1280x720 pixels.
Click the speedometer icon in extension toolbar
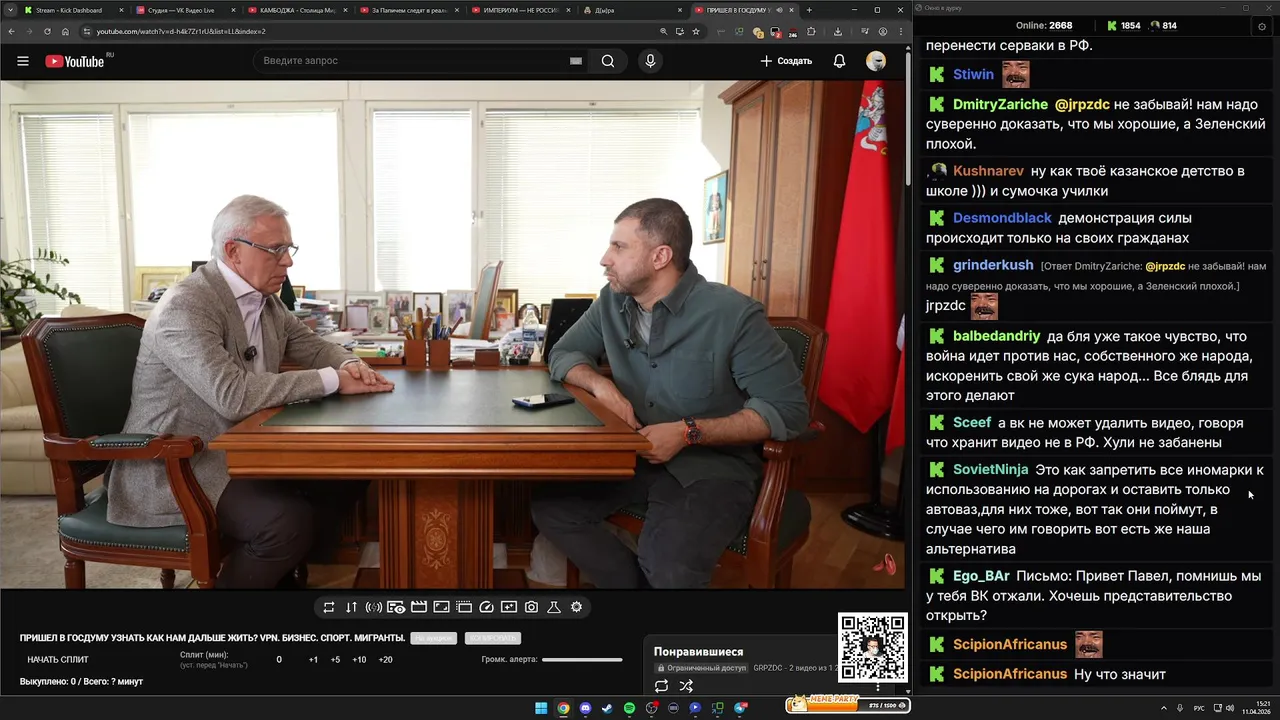click(486, 607)
